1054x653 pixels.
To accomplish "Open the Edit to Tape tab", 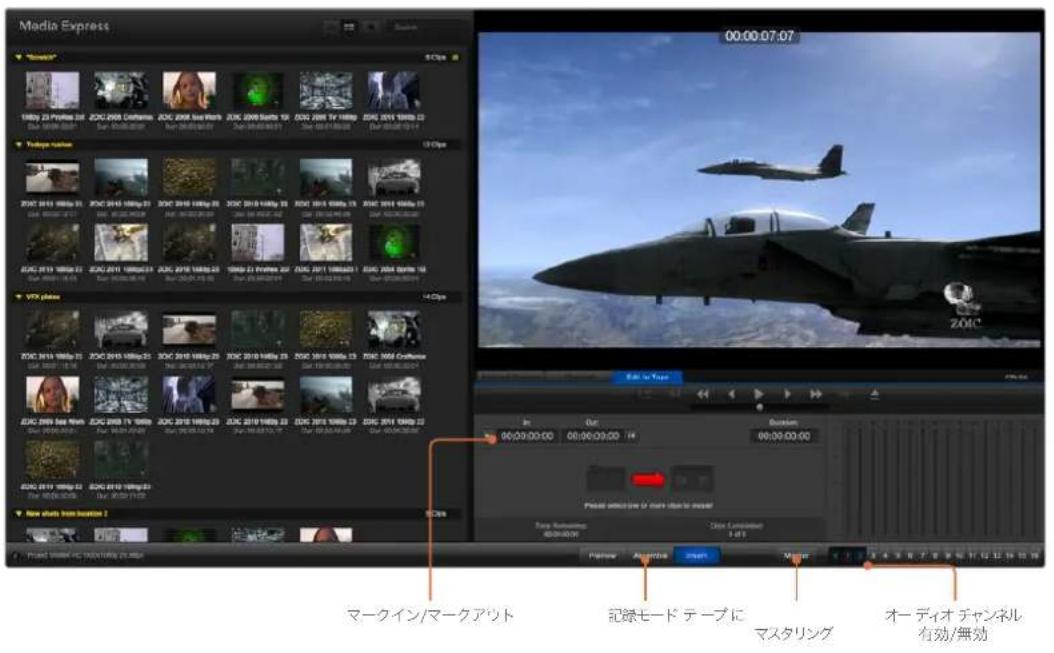I will (x=648, y=377).
